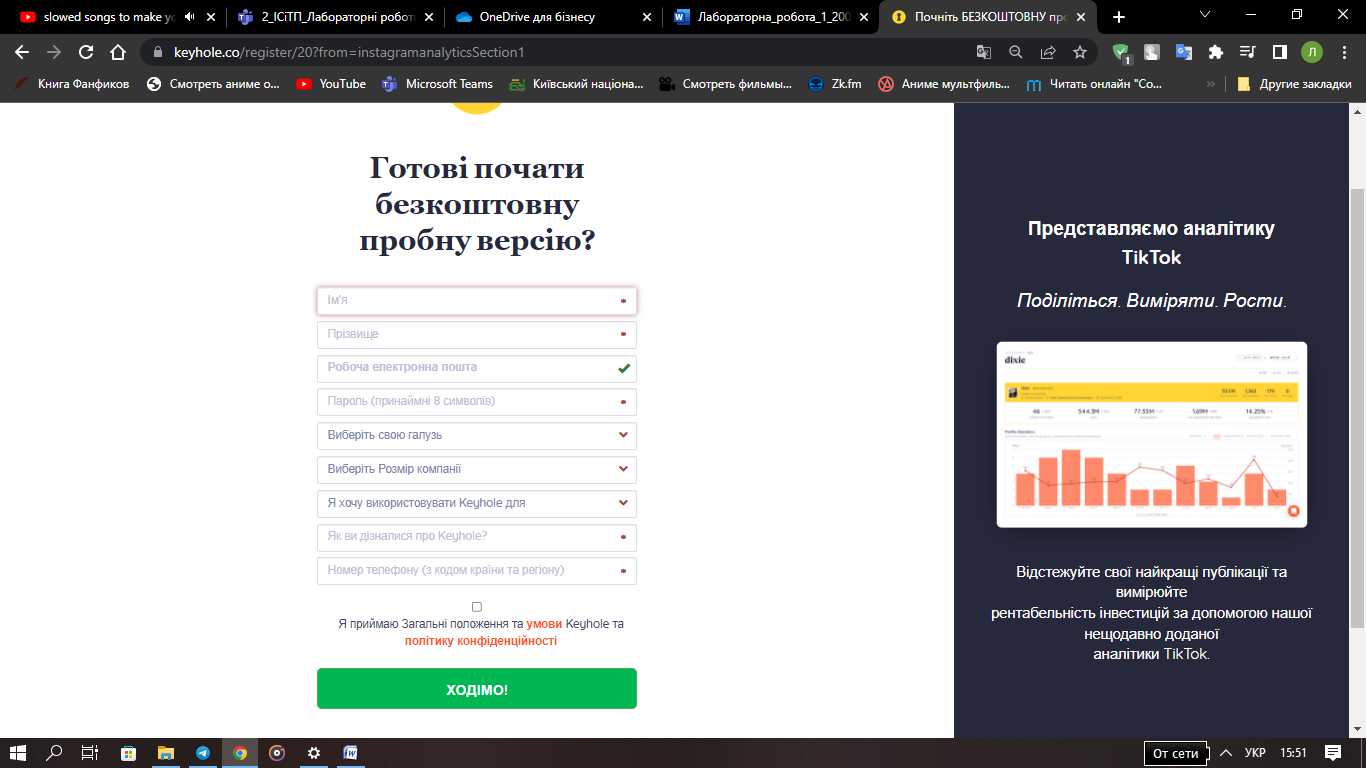
Task: Mute the audio icon on the YouTube tab
Action: coord(190,17)
